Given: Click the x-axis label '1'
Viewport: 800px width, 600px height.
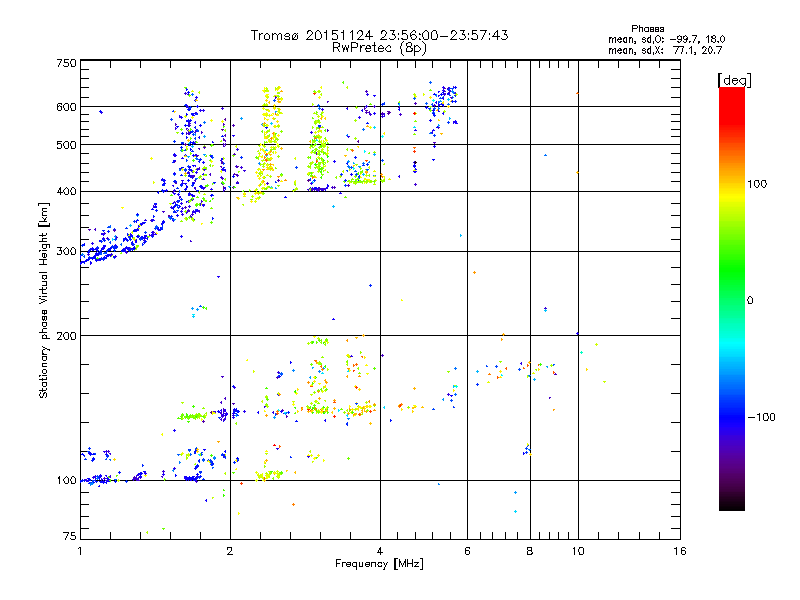Looking at the screenshot, I should 80,551.
